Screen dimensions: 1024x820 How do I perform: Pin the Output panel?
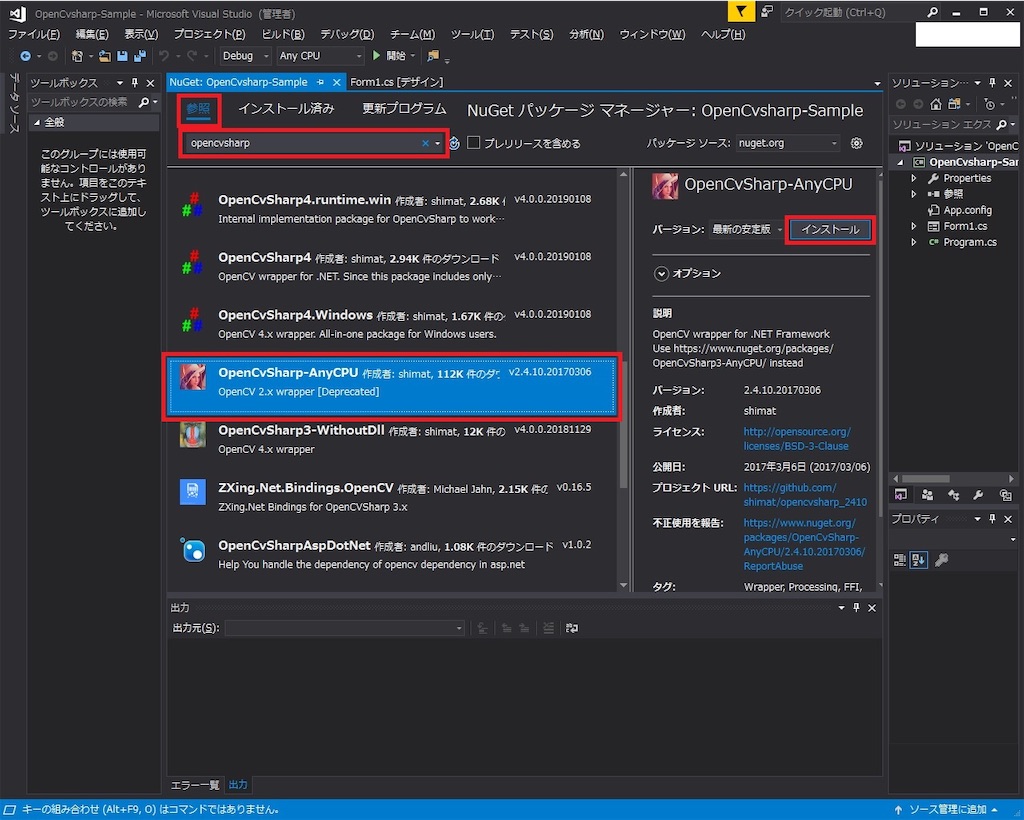[x=856, y=608]
